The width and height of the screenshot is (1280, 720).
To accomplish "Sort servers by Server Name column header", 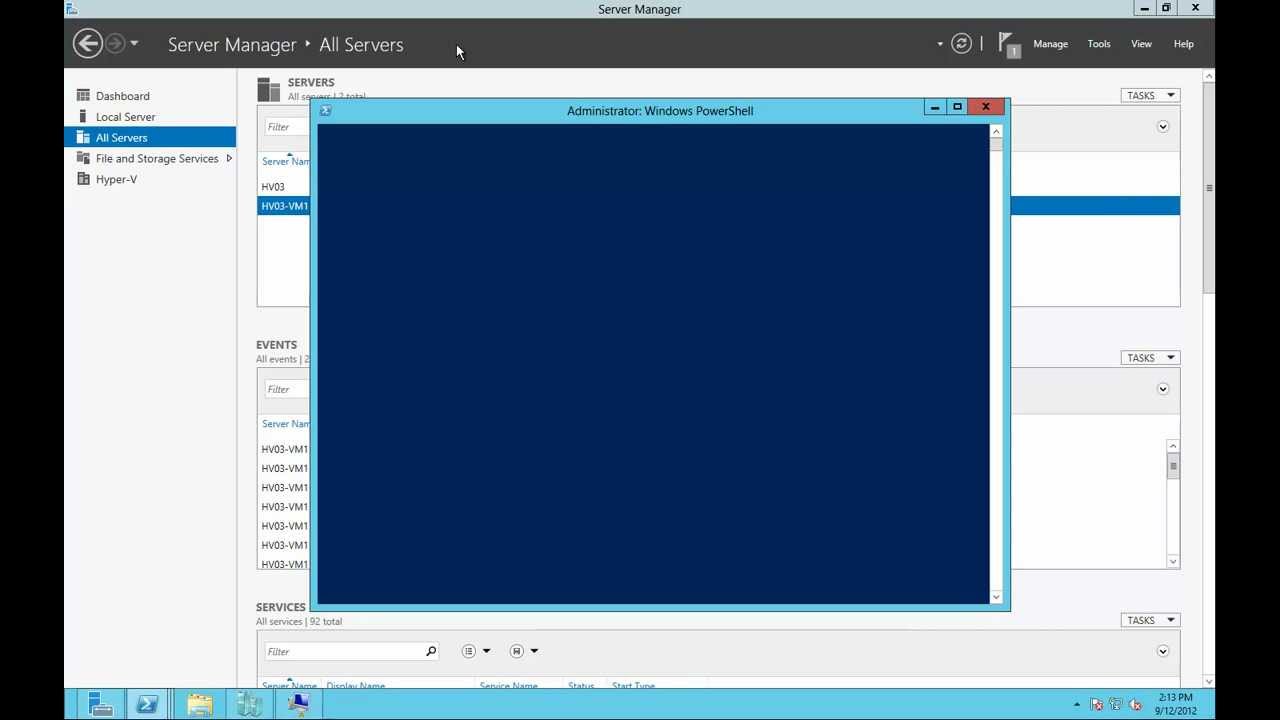I will pyautogui.click(x=286, y=161).
